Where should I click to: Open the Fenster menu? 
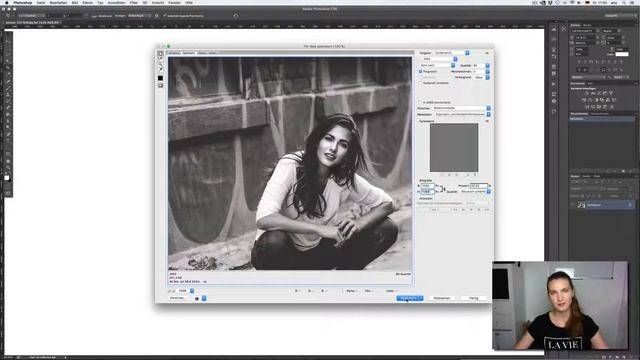(x=174, y=2)
